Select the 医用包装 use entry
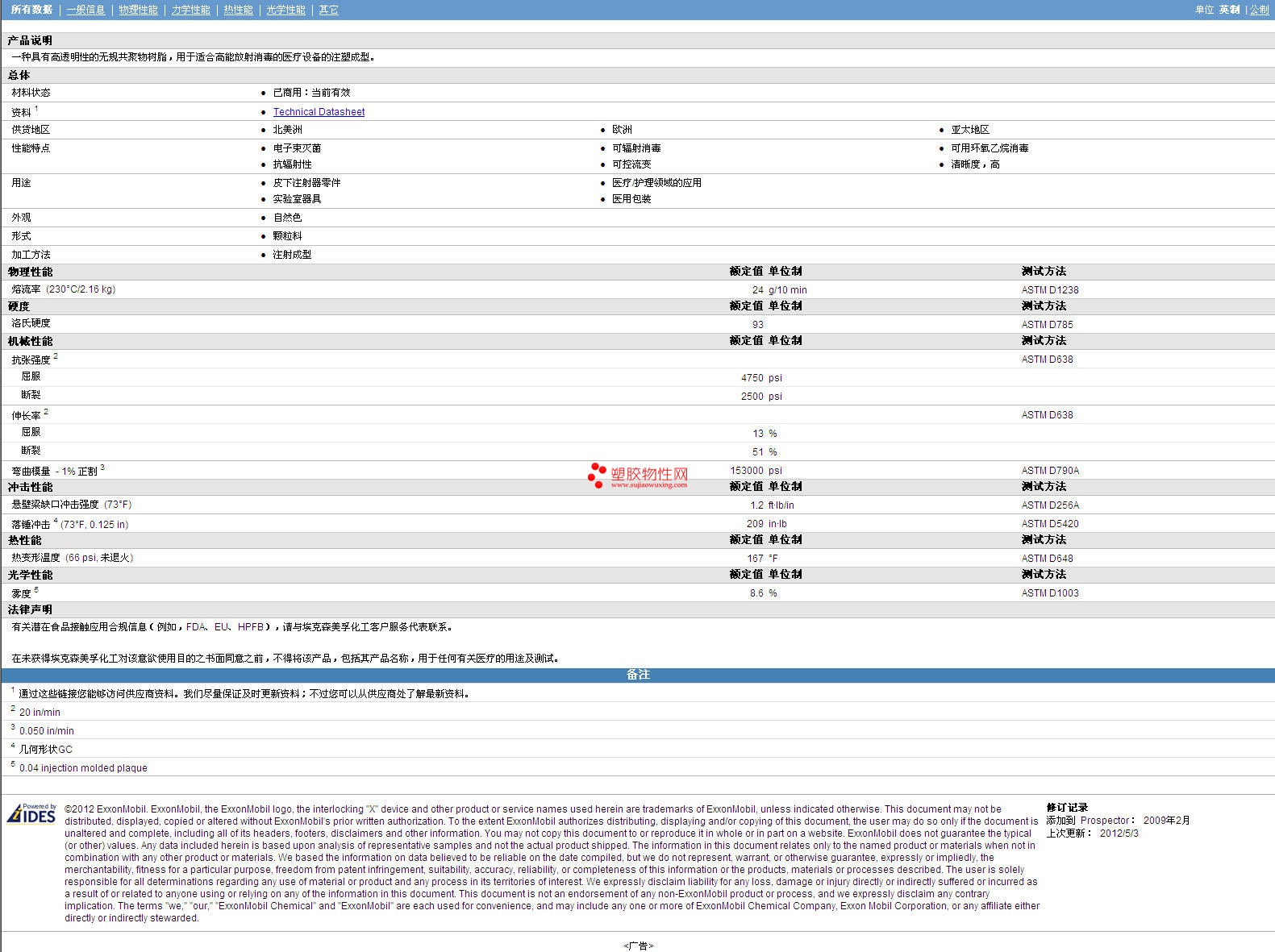Viewport: 1275px width, 952px height. click(631, 199)
